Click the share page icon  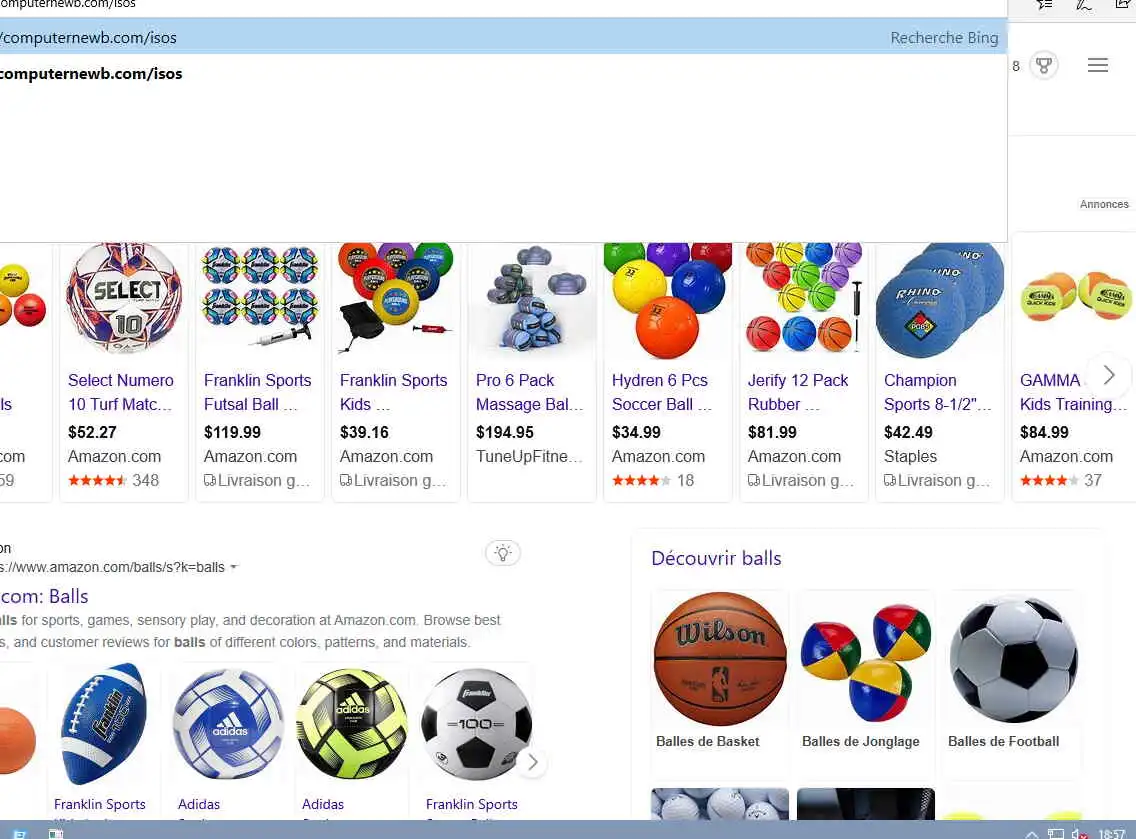click(x=1122, y=4)
